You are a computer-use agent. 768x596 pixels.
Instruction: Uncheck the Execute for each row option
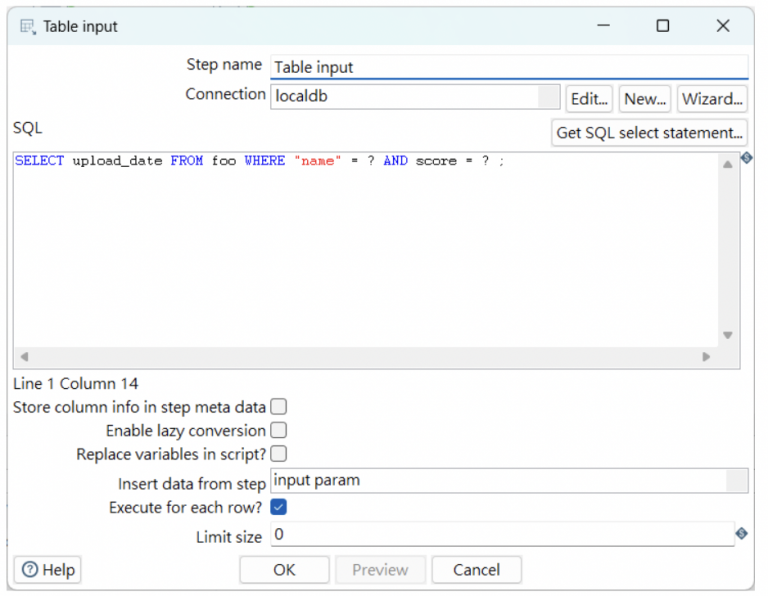tap(279, 507)
